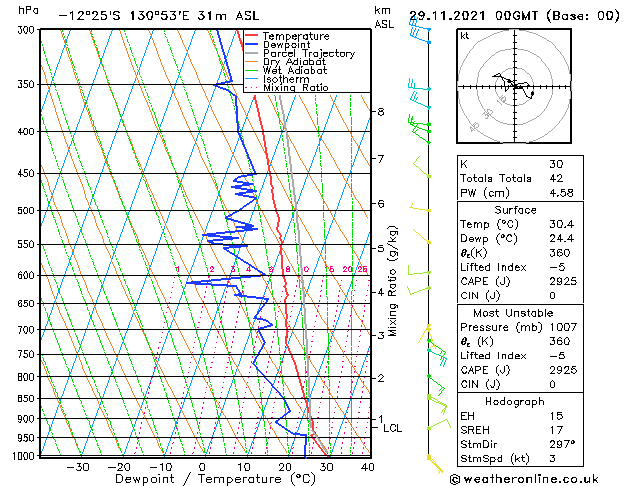Click the Mixing Ratio (g/kg) axis title
The width and height of the screenshot is (629, 486).
[x=393, y=281]
